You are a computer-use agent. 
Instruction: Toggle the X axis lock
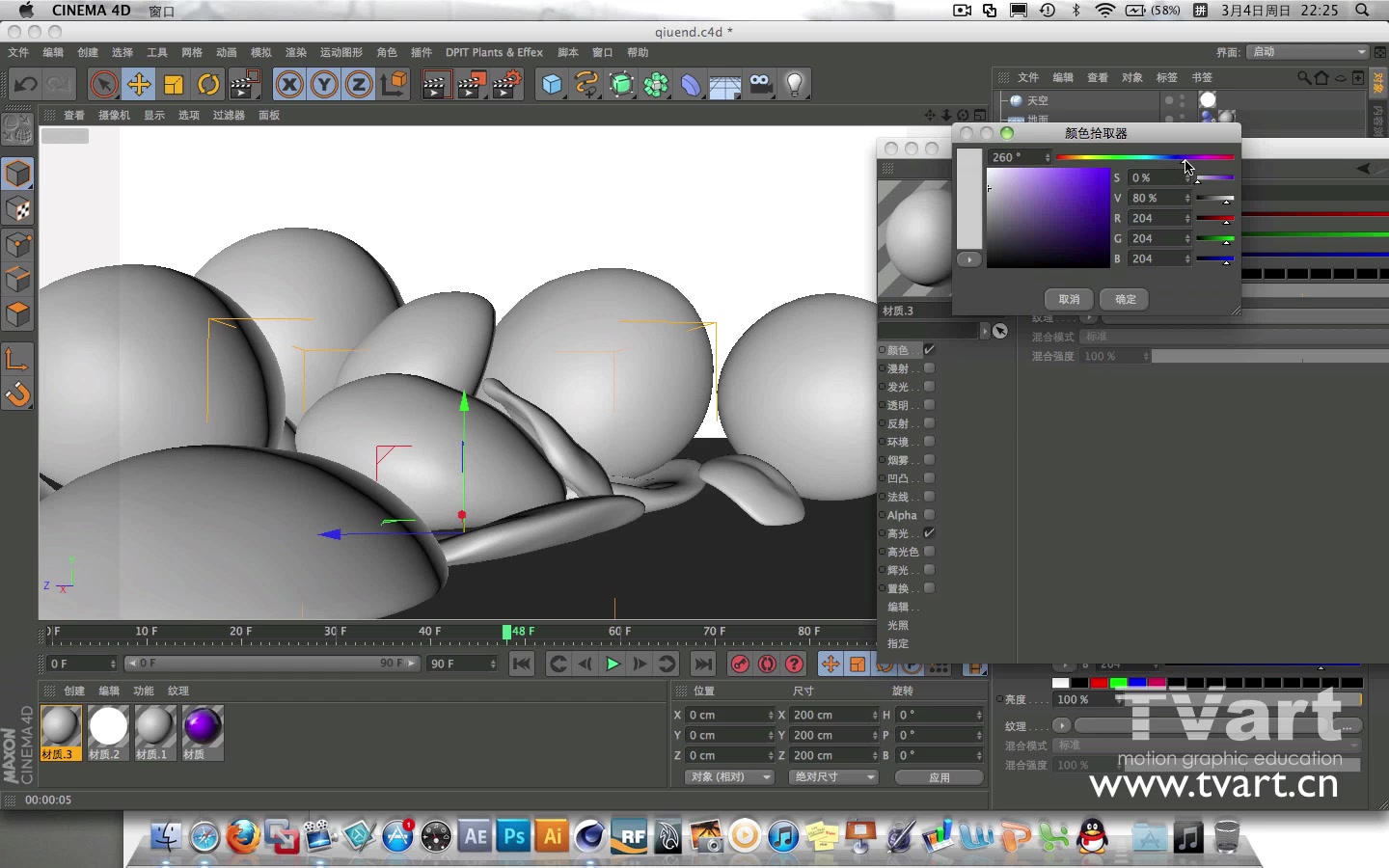(288, 85)
